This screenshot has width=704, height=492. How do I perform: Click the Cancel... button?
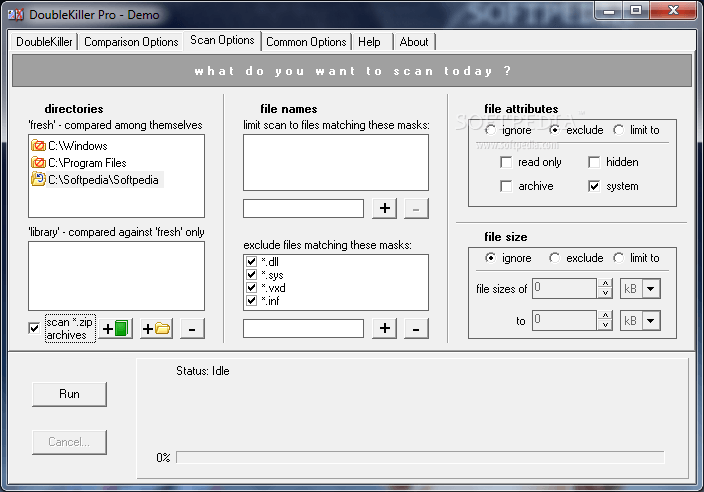coord(70,442)
